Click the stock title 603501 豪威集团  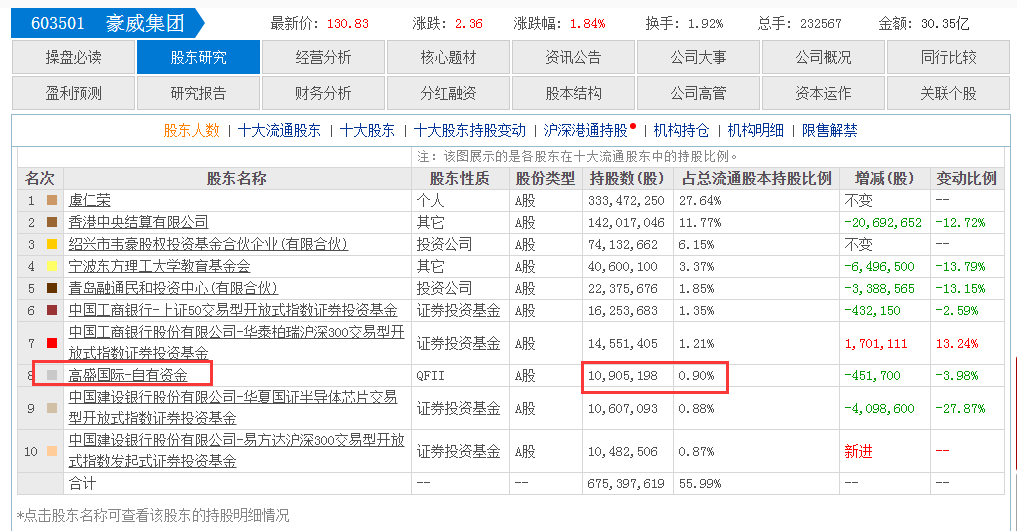pyautogui.click(x=108, y=23)
